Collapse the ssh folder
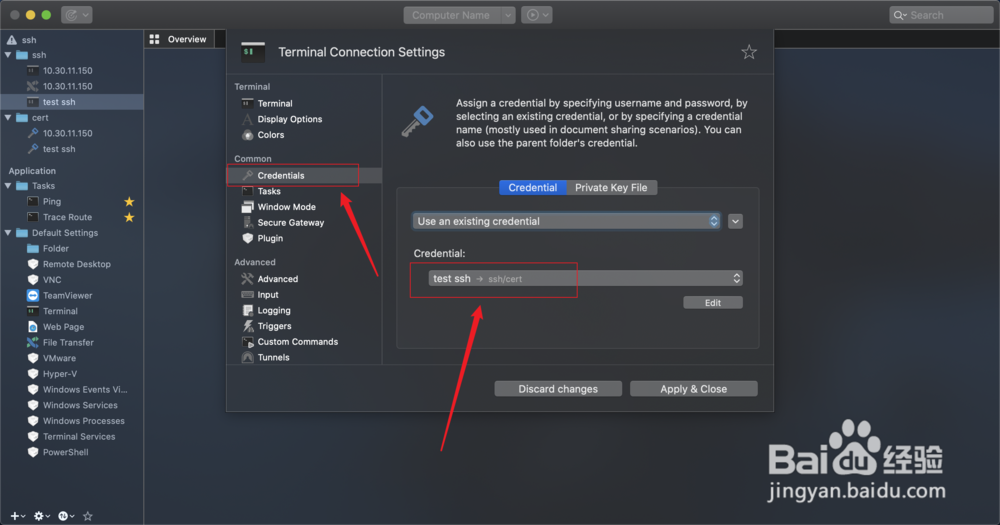The height and width of the screenshot is (525, 1000). click(8, 55)
